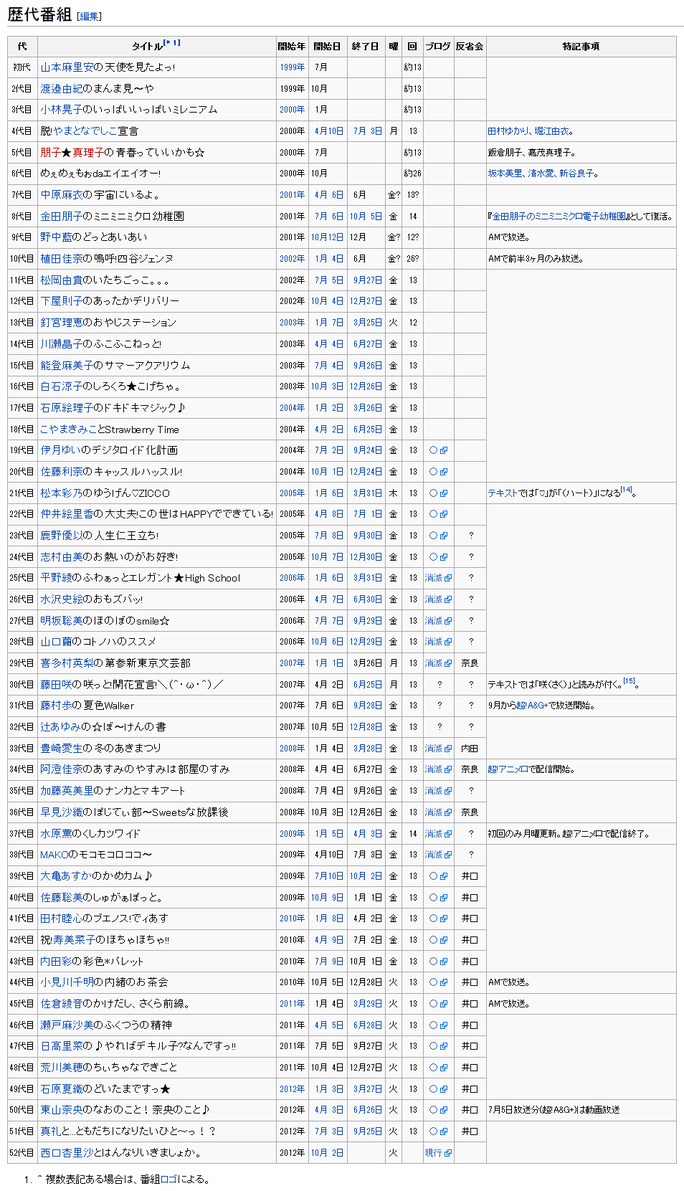Open the 堀江由衣 link in notes column
Image resolution: width=684 pixels, height=1191 pixels.
click(x=551, y=131)
